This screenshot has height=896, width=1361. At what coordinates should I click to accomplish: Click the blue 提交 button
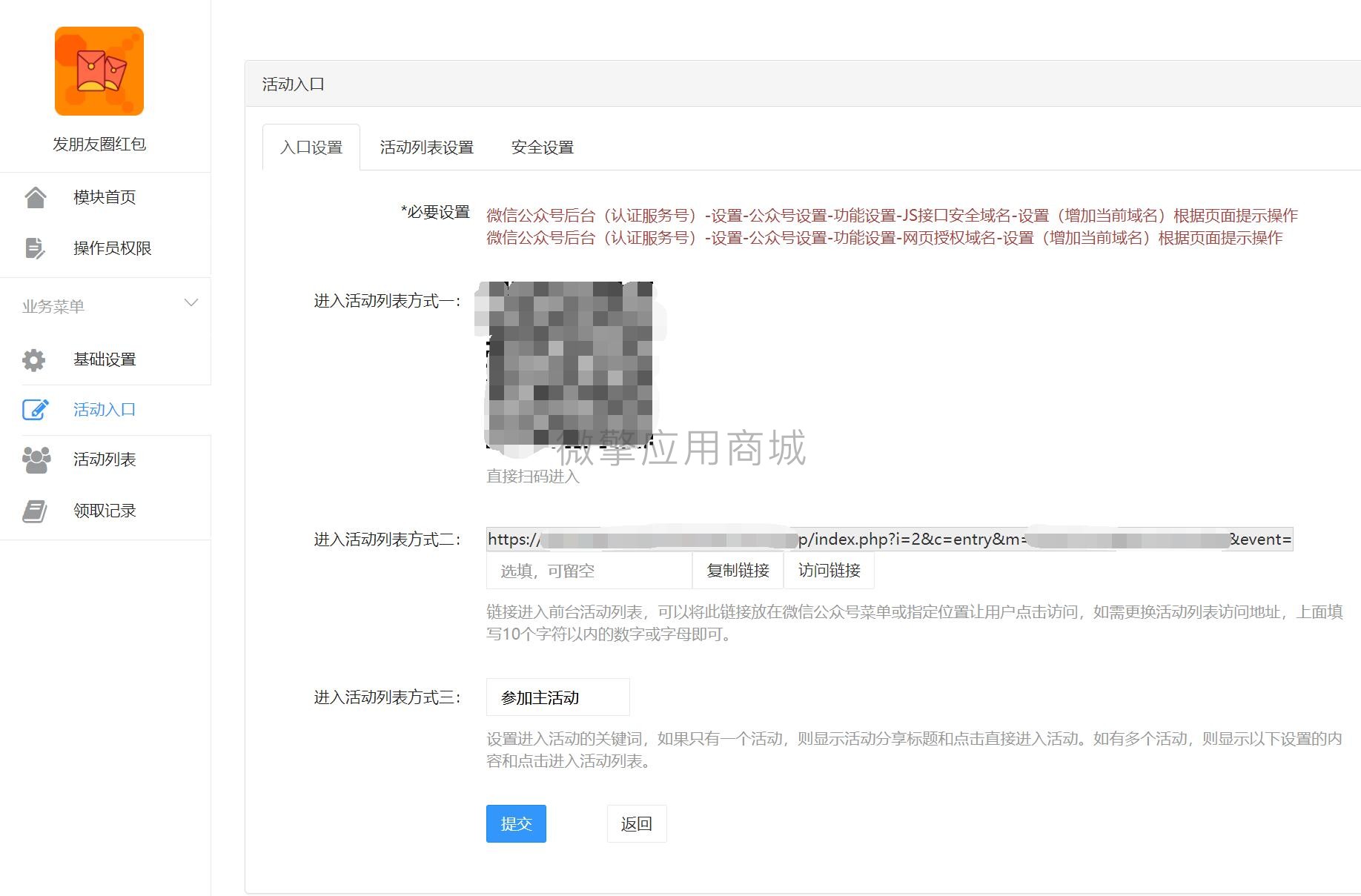(x=516, y=823)
